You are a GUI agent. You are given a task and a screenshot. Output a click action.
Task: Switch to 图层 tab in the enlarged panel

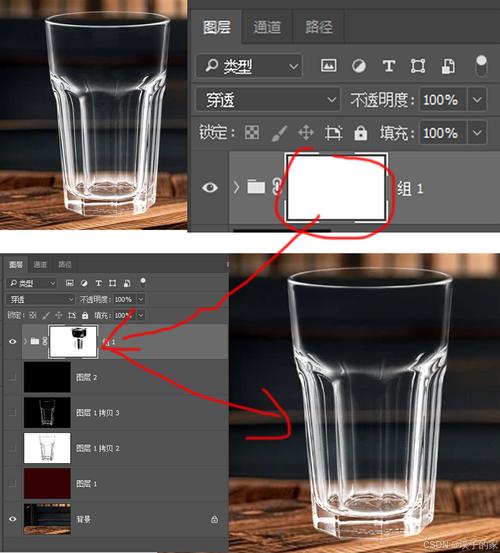point(217,27)
